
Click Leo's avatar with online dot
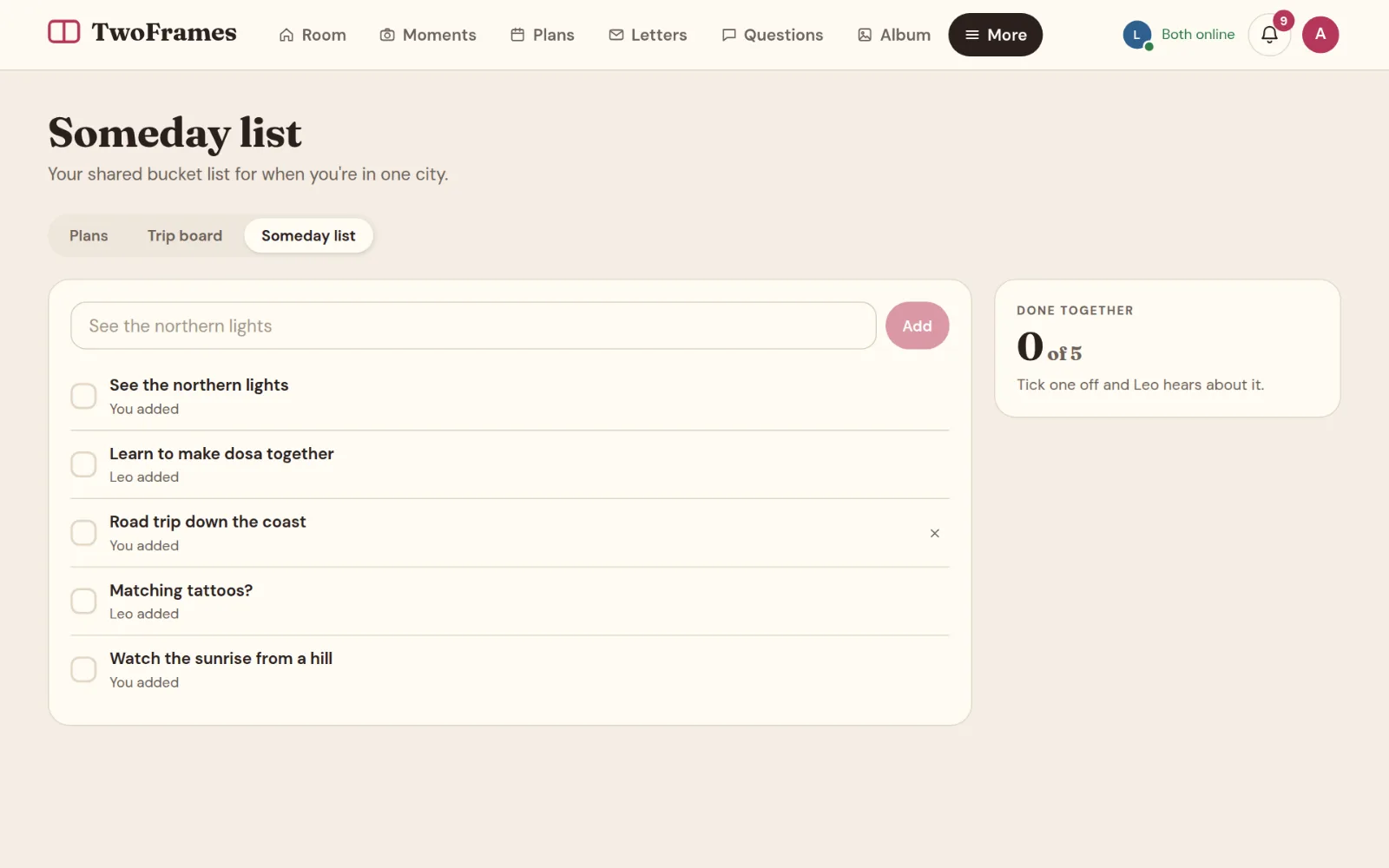pyautogui.click(x=1136, y=35)
